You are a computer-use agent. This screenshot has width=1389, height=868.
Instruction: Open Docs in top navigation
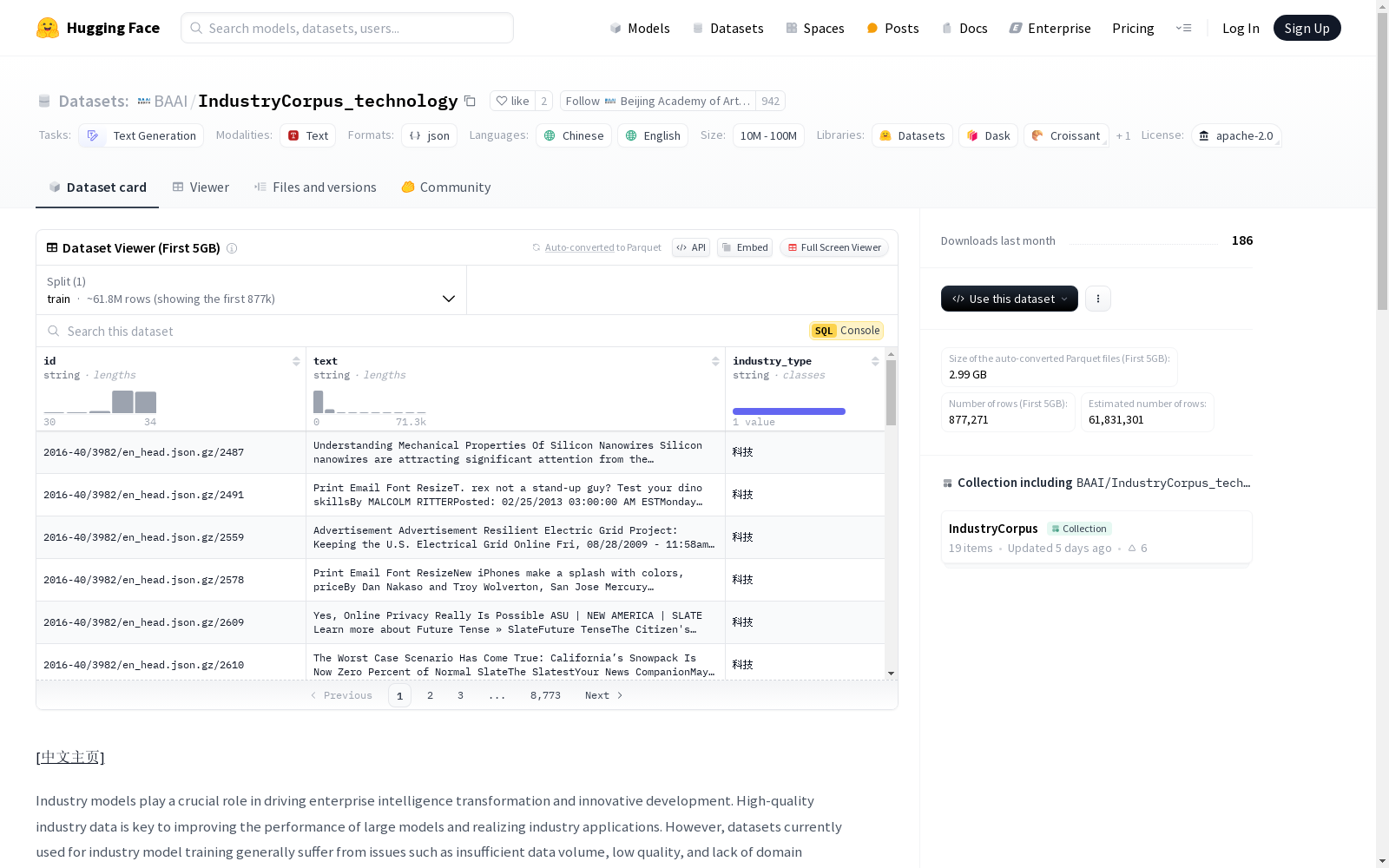pyautogui.click(x=964, y=28)
